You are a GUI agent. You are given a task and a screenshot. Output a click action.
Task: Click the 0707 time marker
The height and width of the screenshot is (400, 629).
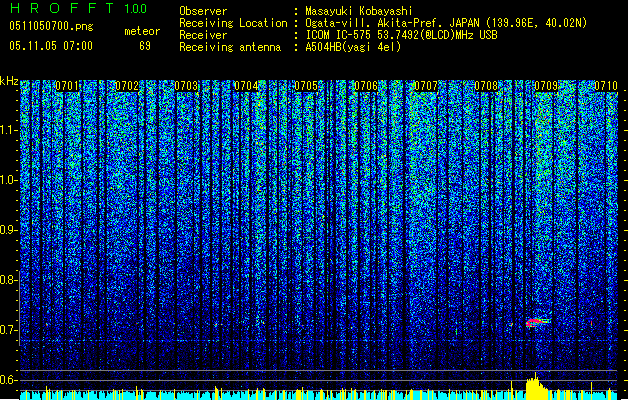click(426, 86)
